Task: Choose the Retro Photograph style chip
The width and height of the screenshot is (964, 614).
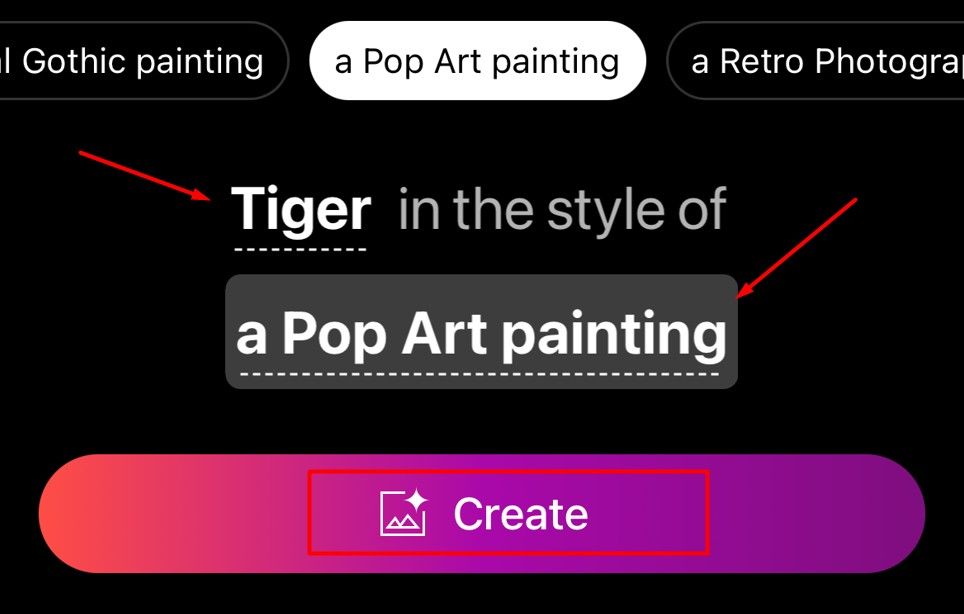Action: (815, 61)
